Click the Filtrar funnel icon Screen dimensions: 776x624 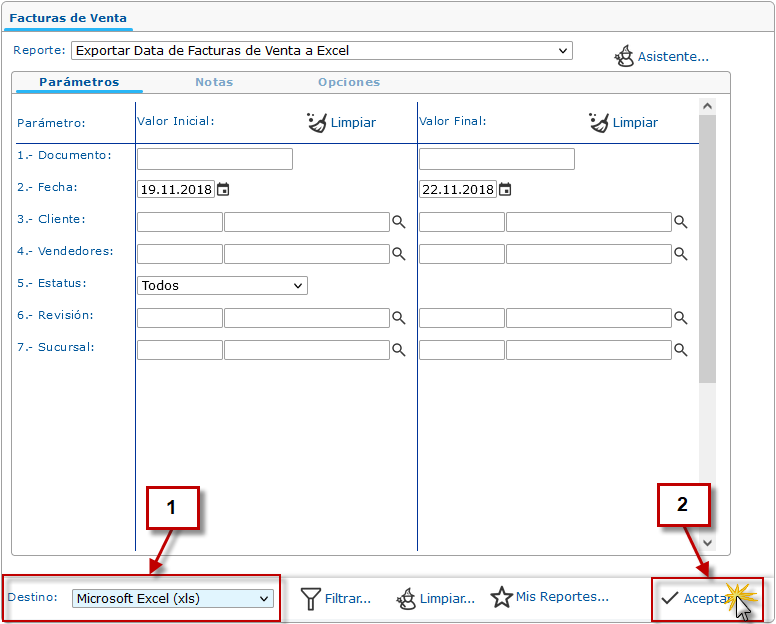click(310, 599)
